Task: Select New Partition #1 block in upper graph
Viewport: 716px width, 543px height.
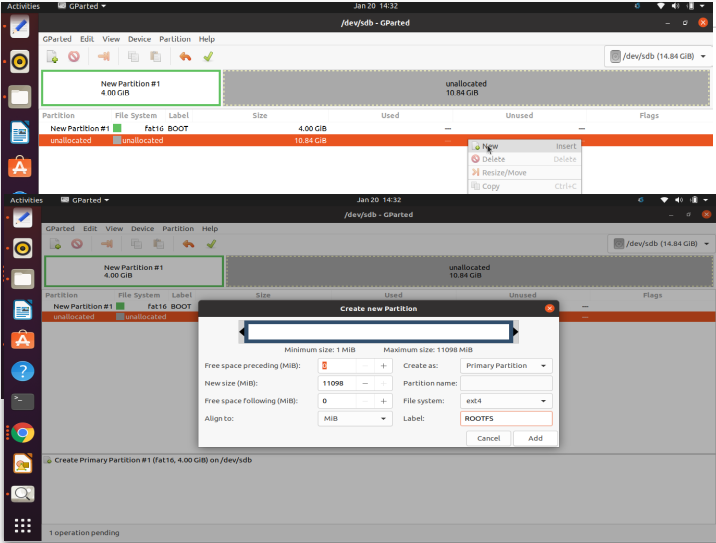Action: (x=131, y=88)
